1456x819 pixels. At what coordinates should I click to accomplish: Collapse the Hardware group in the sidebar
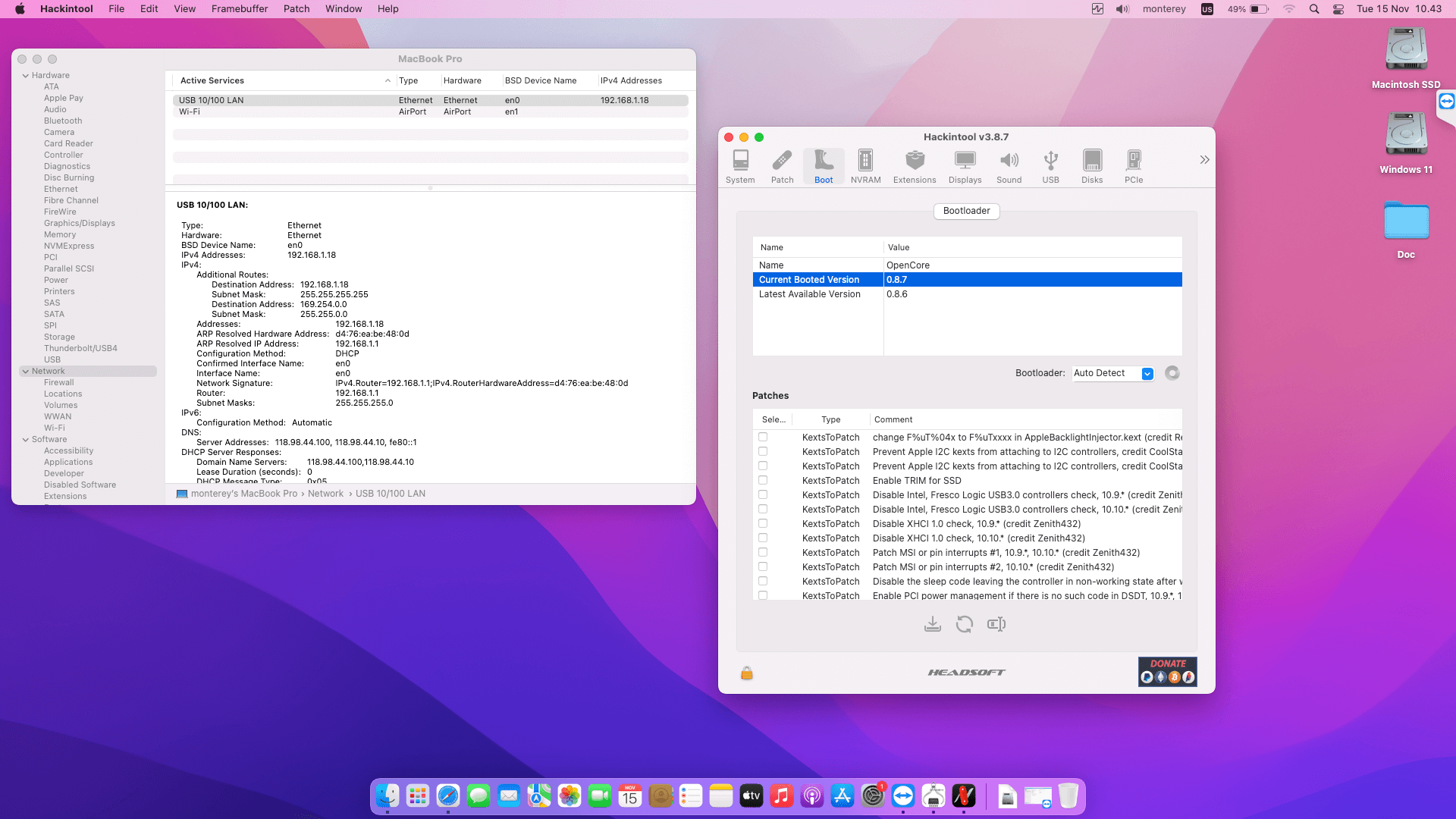26,76
